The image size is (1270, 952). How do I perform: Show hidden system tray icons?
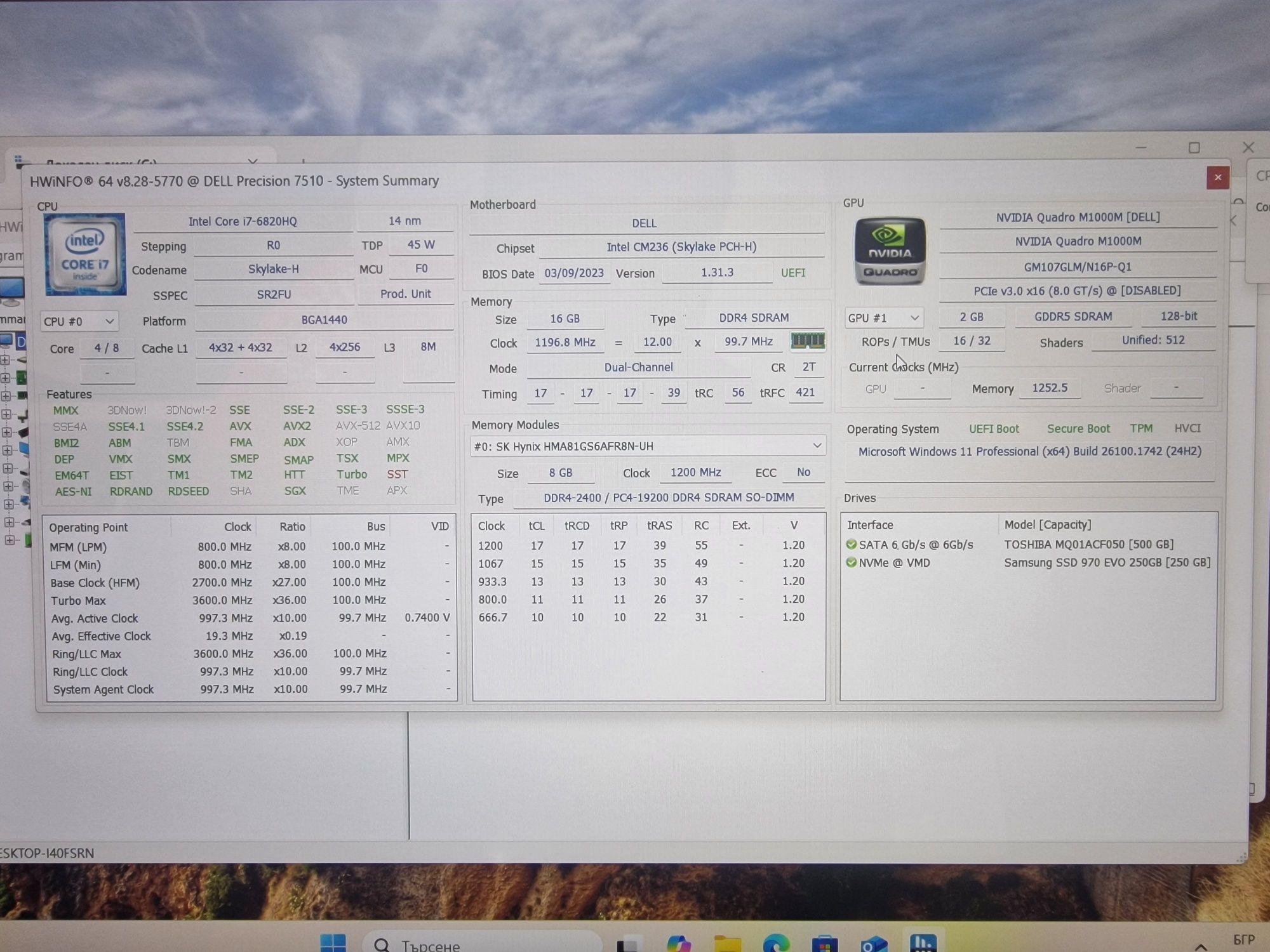pos(1200,946)
